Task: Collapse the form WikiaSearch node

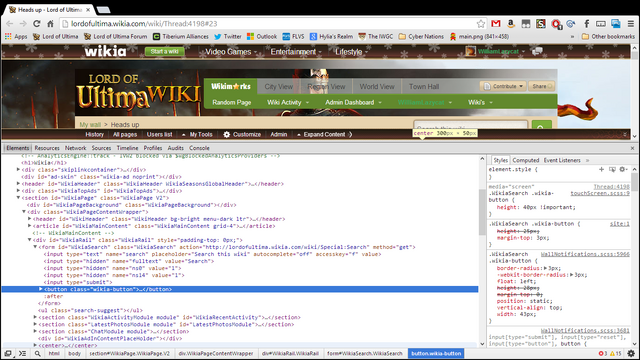Action: [35, 247]
